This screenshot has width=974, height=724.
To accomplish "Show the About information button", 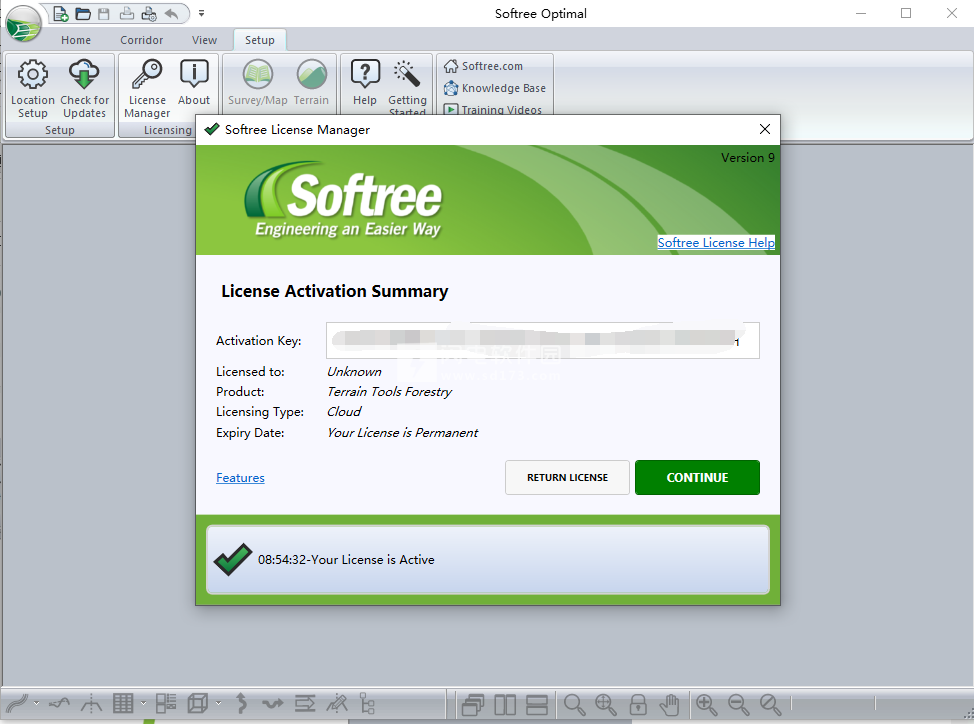I will pyautogui.click(x=194, y=82).
